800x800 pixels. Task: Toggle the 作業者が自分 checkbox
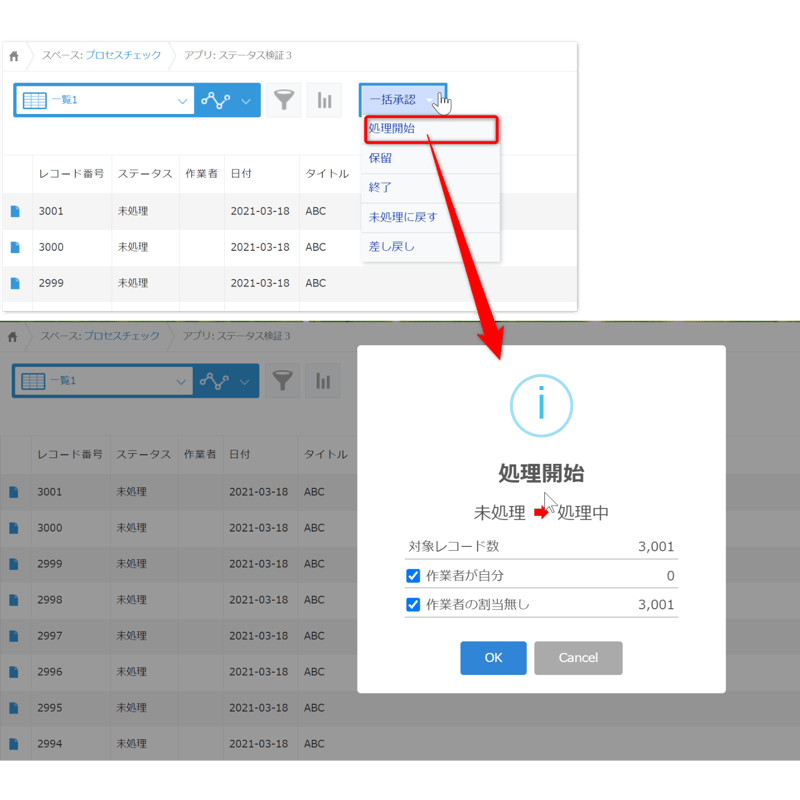(413, 576)
